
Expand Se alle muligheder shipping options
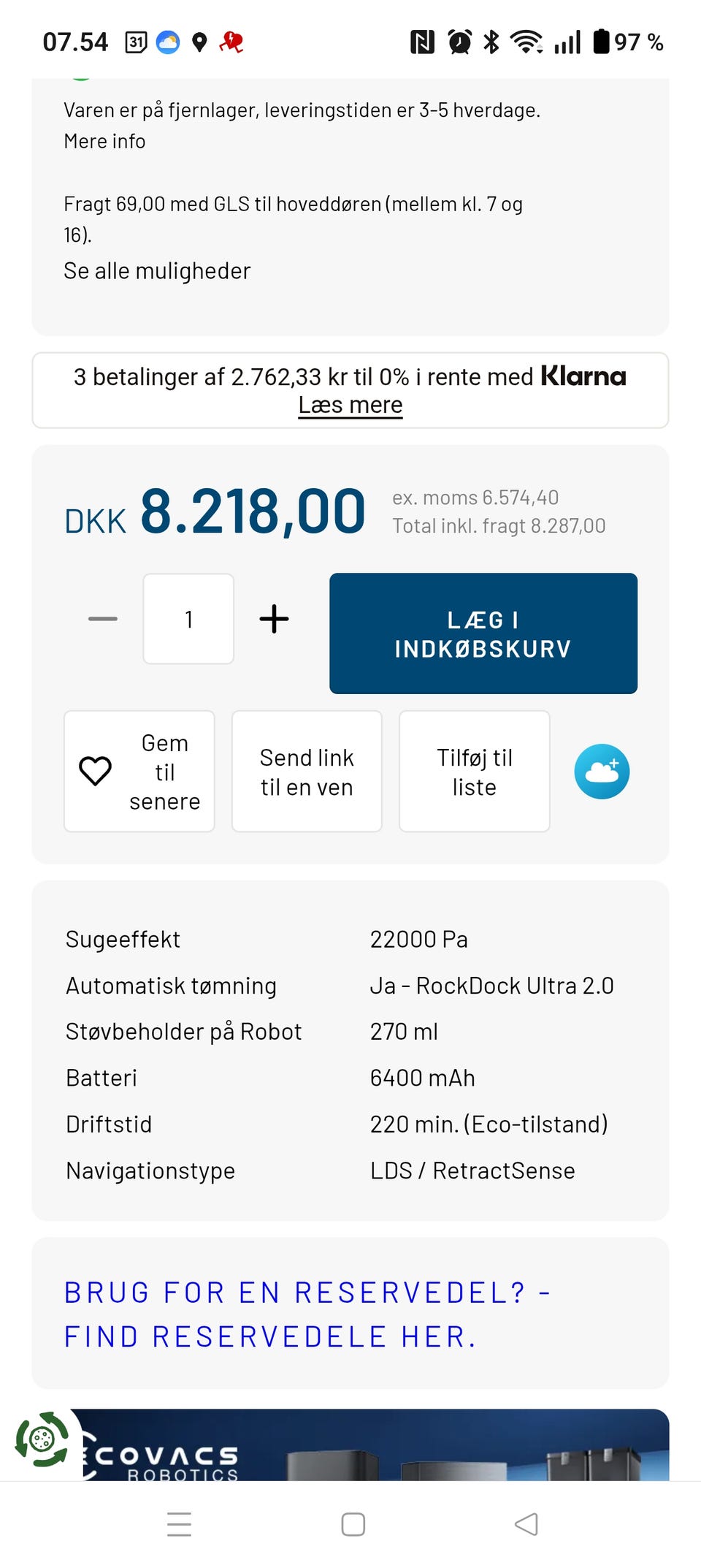pyautogui.click(x=157, y=271)
